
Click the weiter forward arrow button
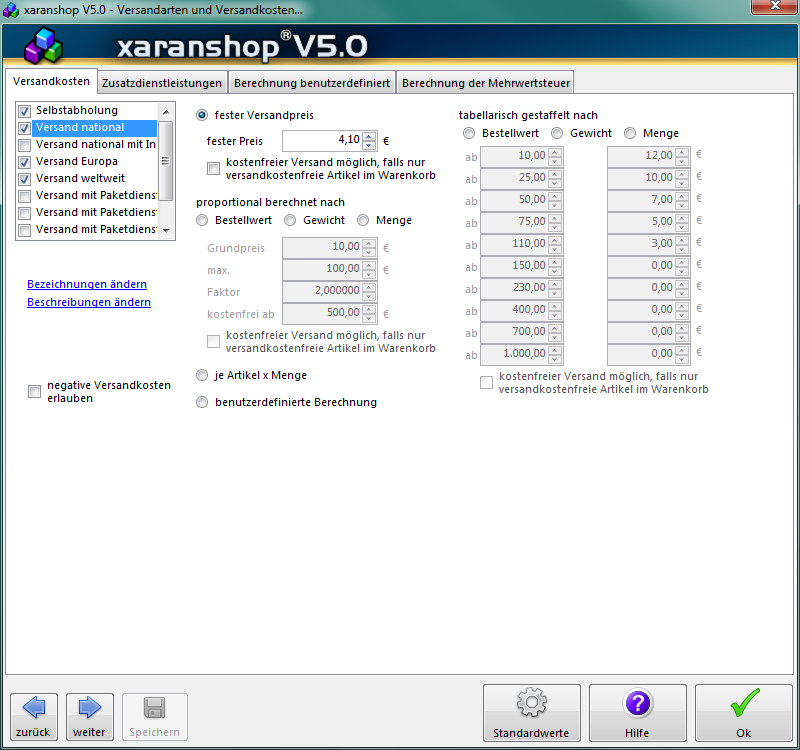pos(89,716)
